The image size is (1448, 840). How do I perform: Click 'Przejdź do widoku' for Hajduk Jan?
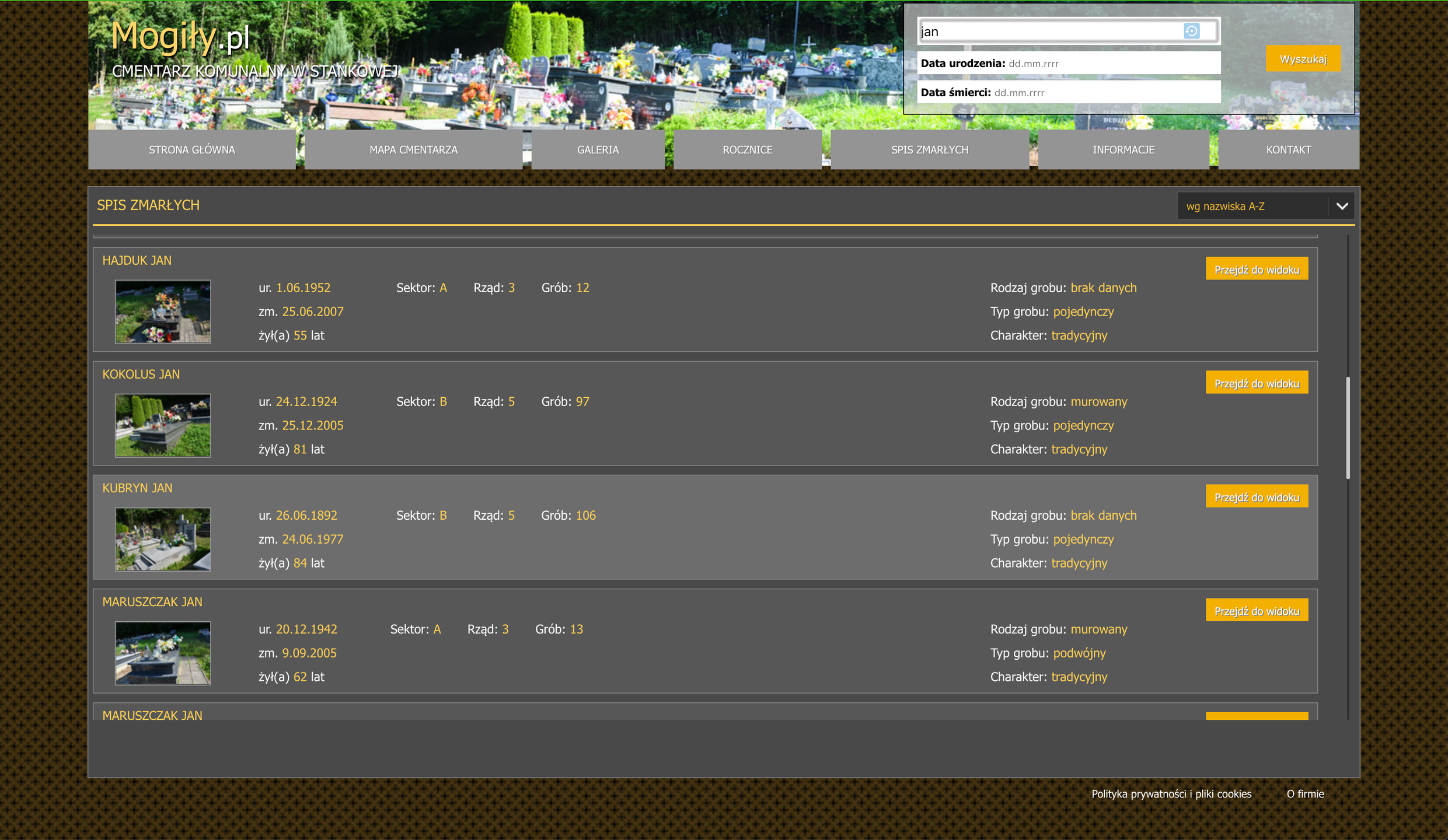1256,269
